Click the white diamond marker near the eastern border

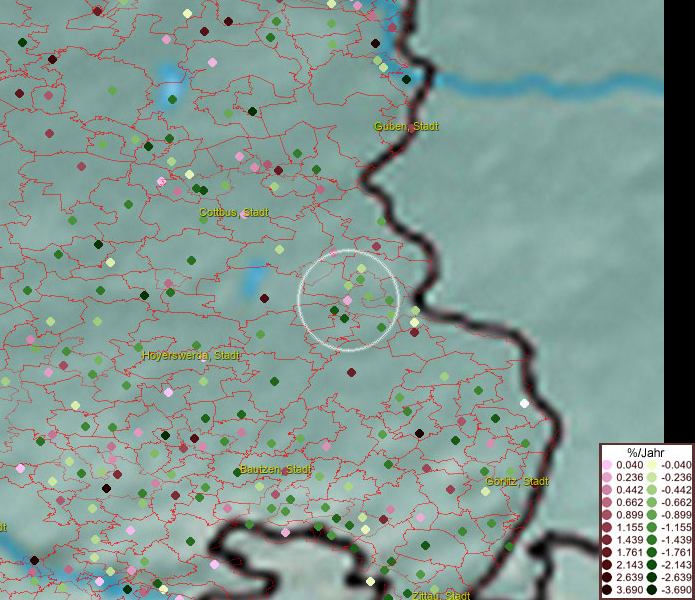(x=524, y=403)
